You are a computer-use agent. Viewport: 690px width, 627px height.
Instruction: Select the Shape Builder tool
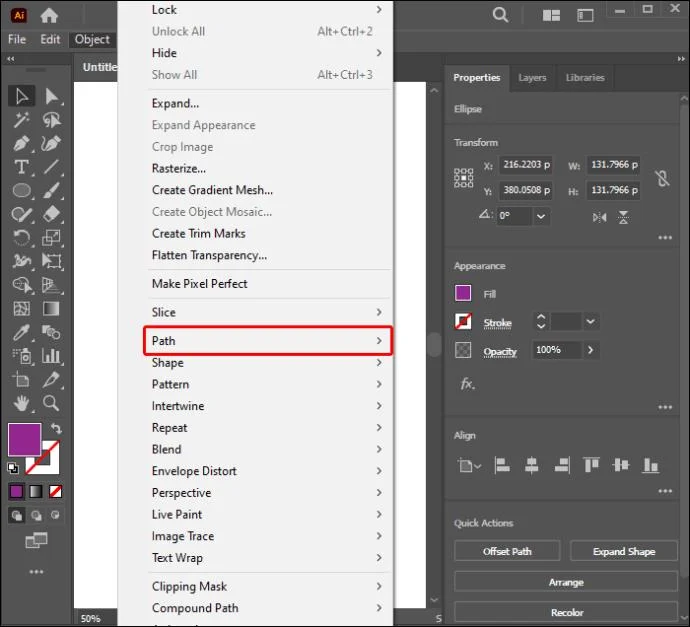[x=22, y=285]
